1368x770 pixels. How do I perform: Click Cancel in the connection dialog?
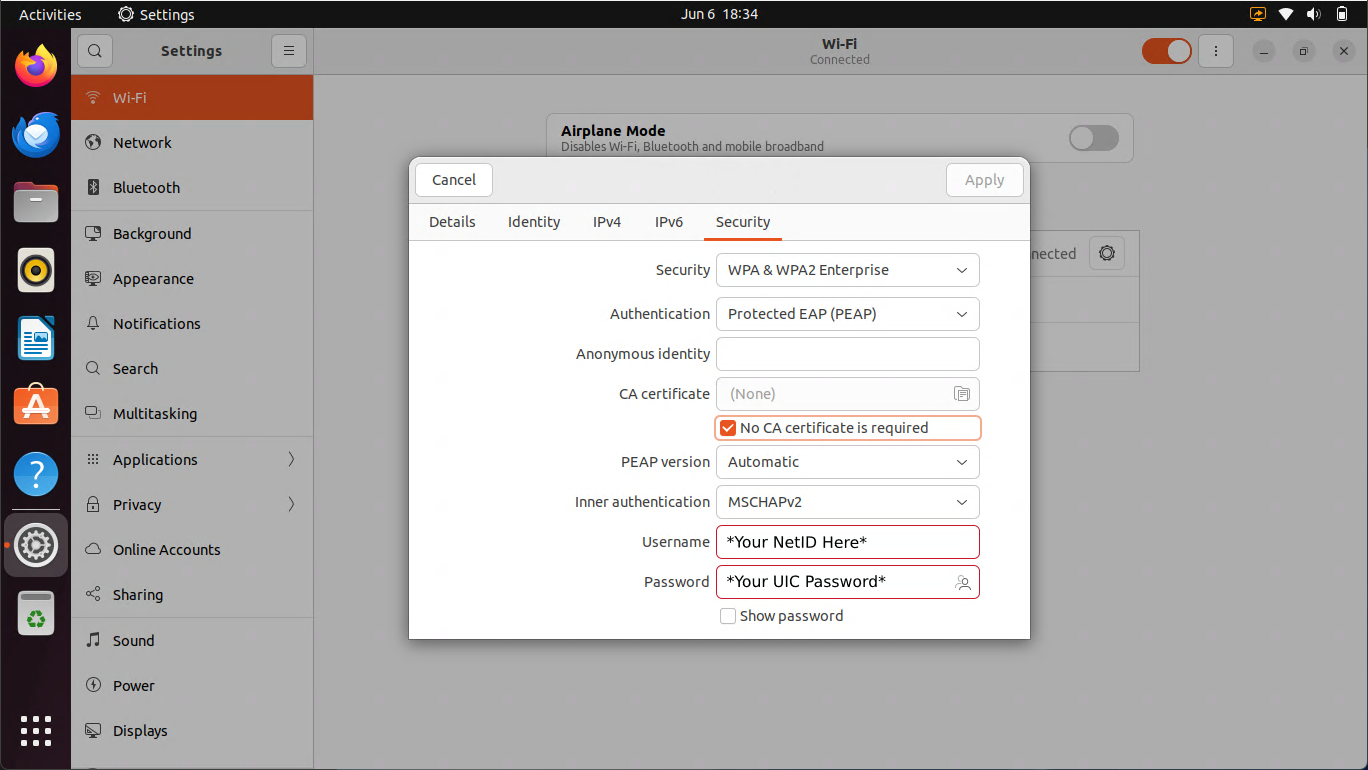click(x=454, y=180)
